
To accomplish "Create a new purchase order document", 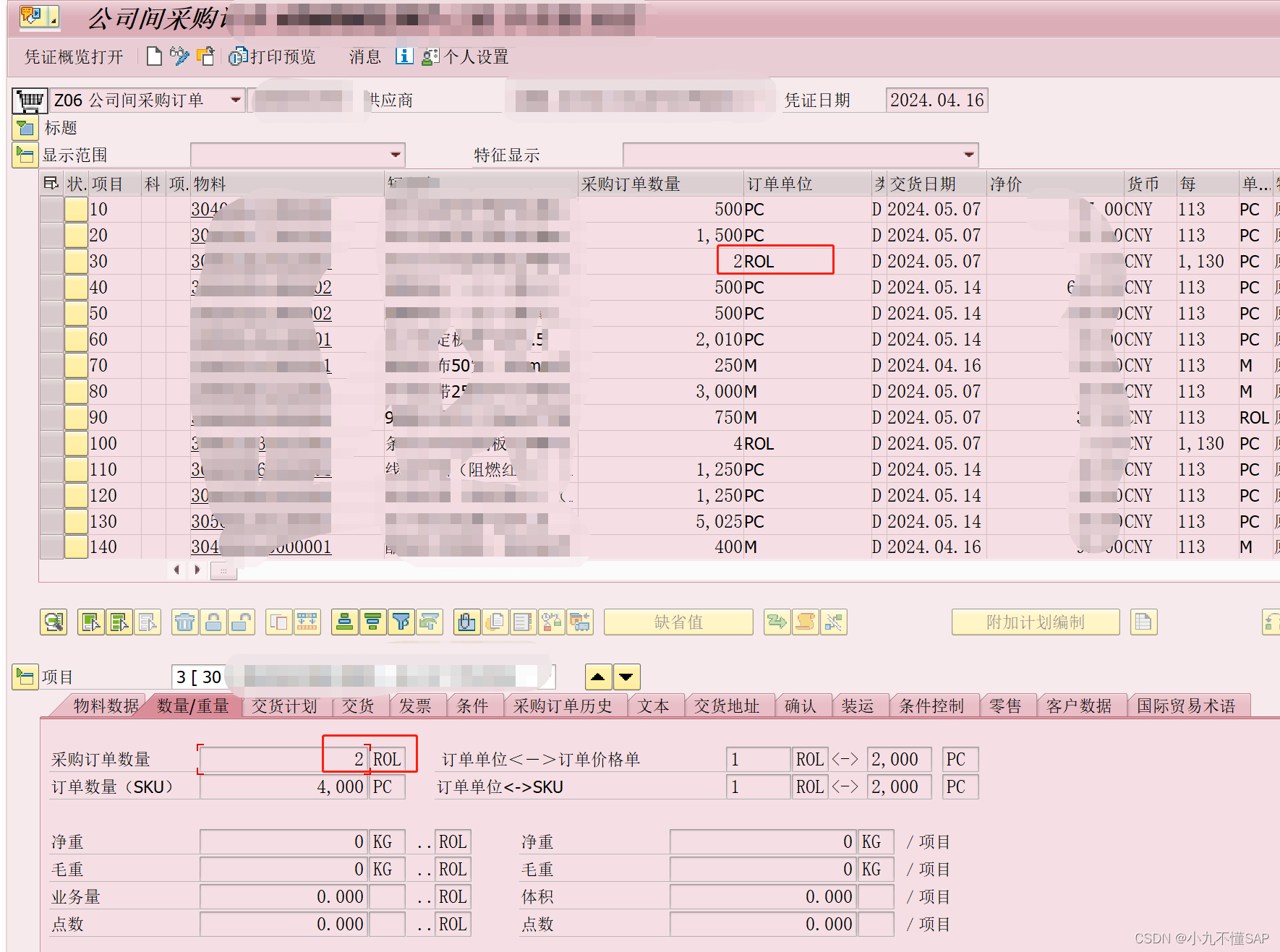I will click(x=154, y=56).
